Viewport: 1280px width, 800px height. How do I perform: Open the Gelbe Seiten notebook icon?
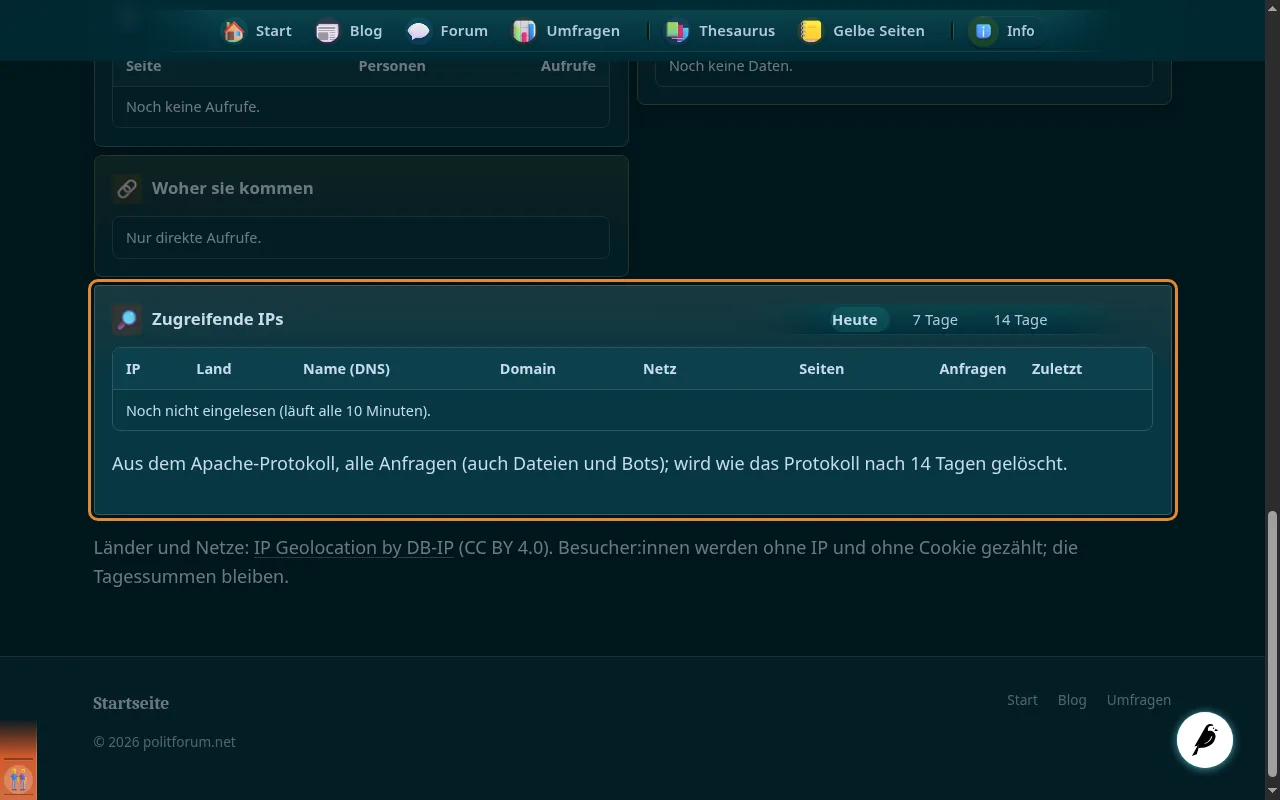click(x=811, y=31)
